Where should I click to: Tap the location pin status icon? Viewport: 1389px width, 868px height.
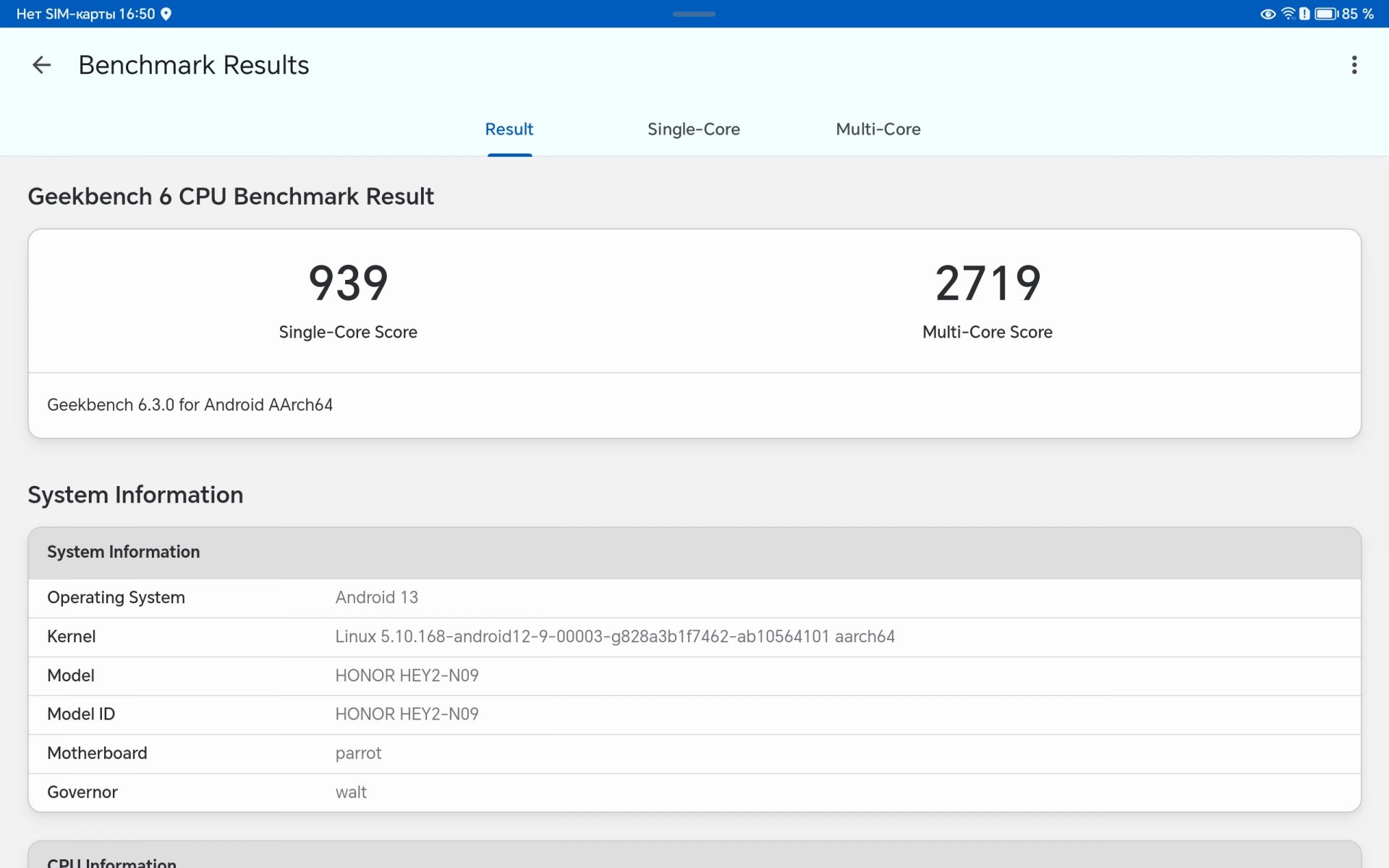click(x=166, y=14)
